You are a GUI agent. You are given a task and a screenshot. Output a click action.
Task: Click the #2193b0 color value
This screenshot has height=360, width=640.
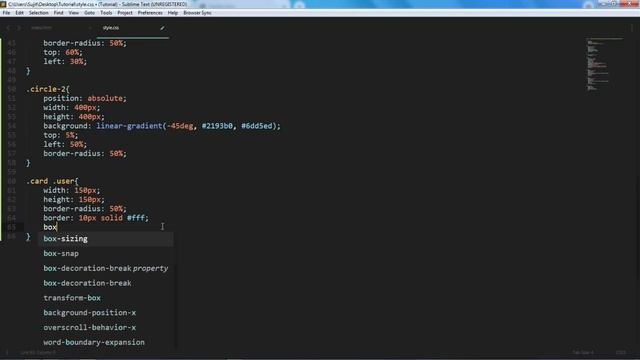217,126
